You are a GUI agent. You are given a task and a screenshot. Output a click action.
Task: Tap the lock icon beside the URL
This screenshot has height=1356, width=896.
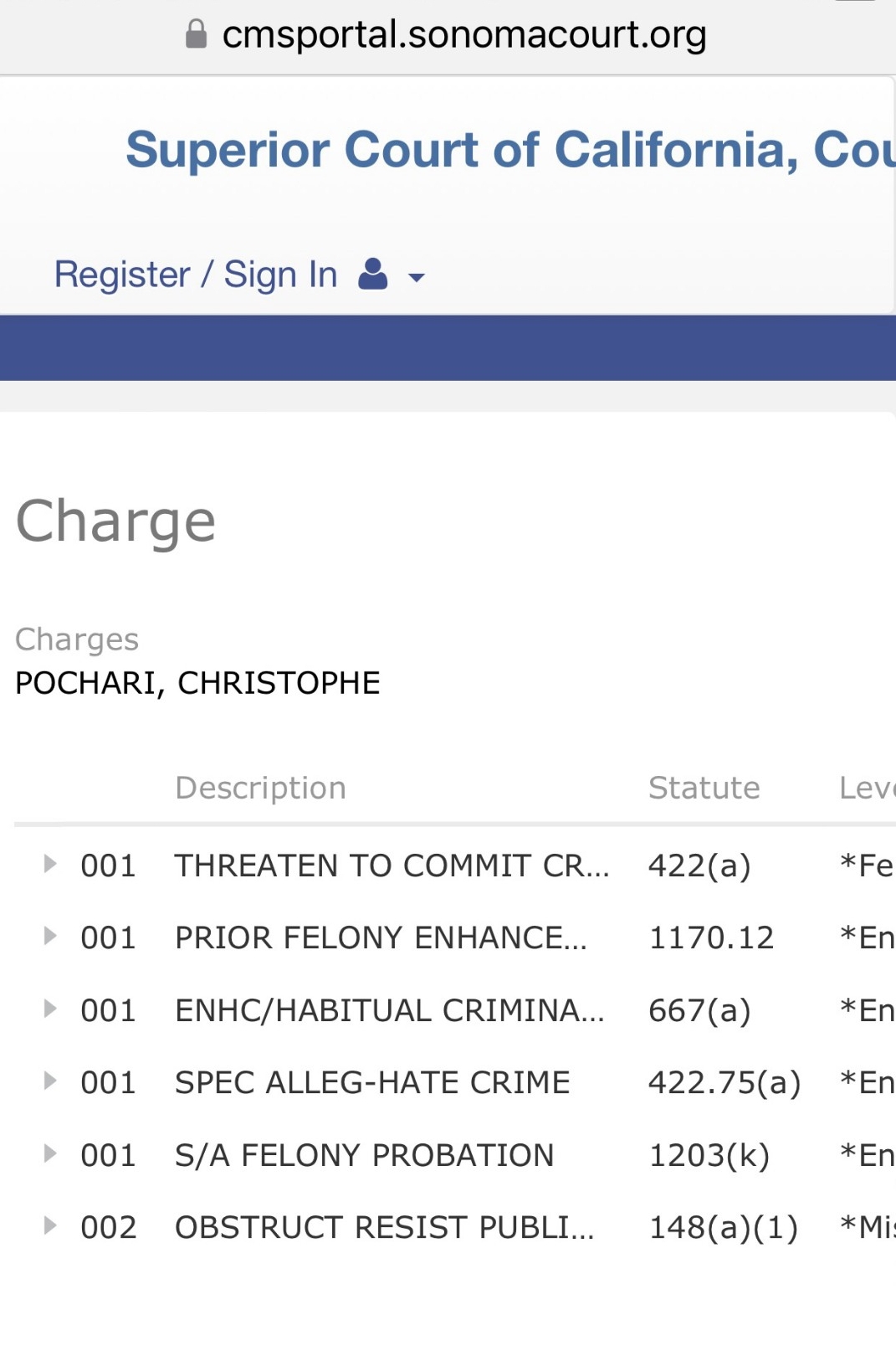(196, 34)
